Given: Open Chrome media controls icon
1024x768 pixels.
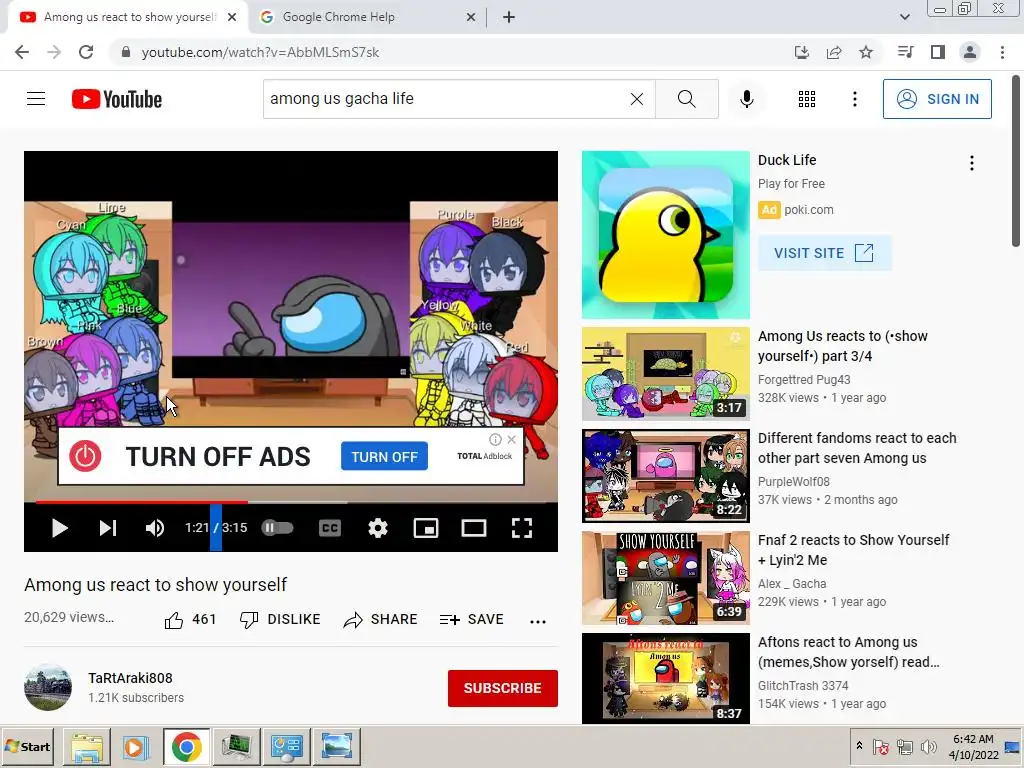Looking at the screenshot, I should [905, 52].
